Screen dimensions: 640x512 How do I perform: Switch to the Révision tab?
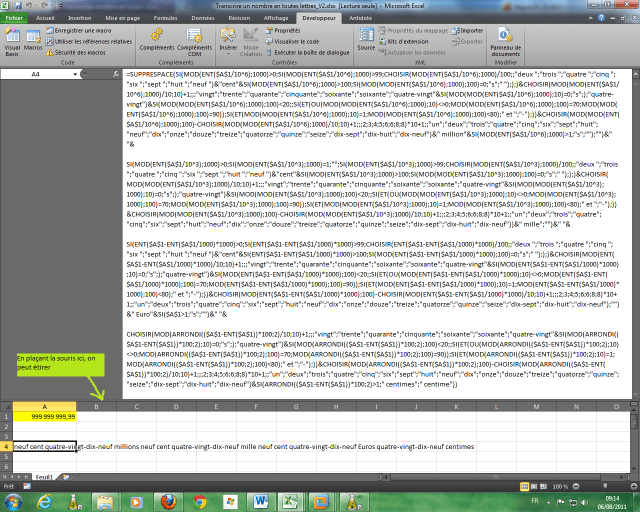tap(239, 18)
